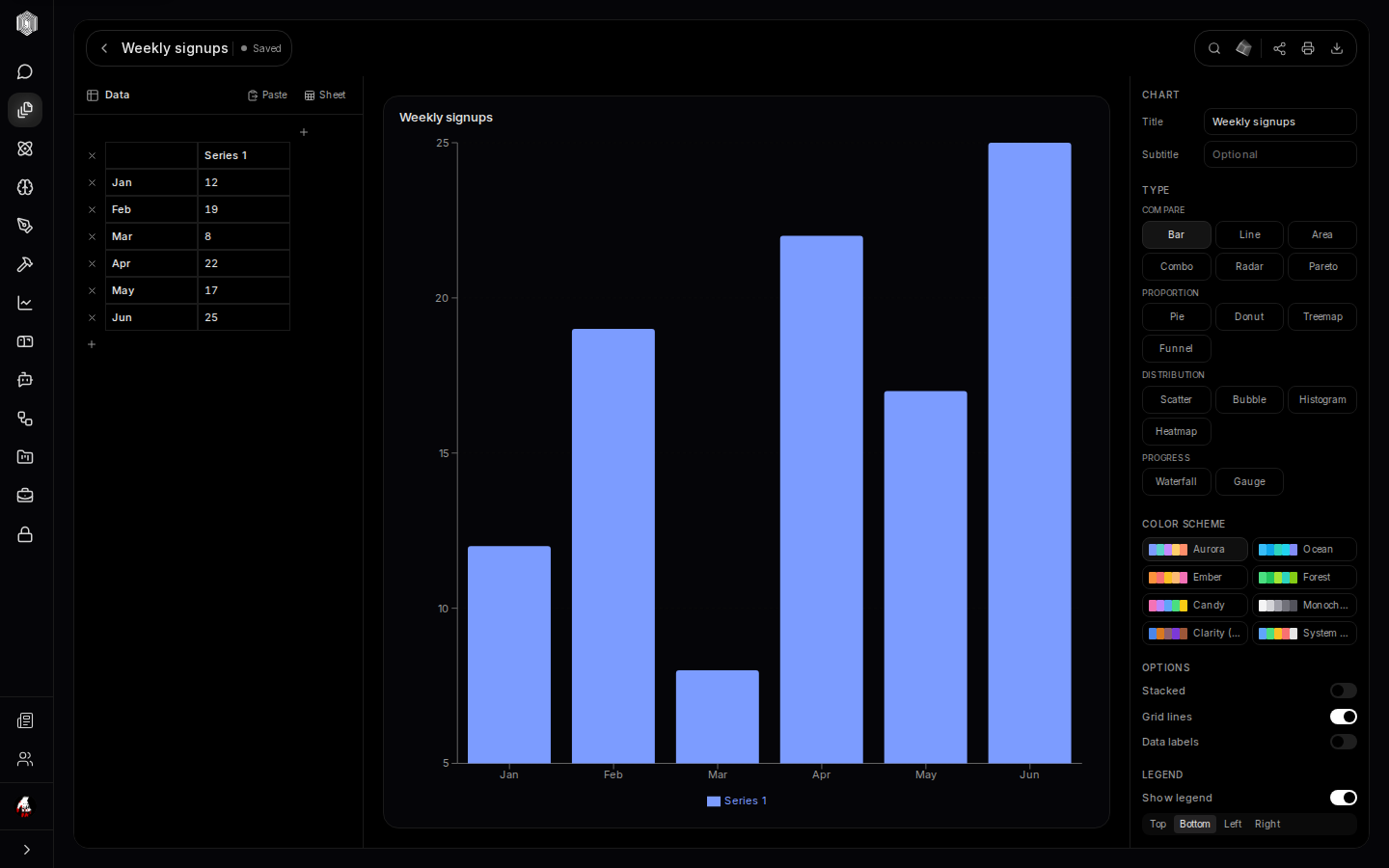Image resolution: width=1389 pixels, height=868 pixels.
Task: Choose the Histogram chart type
Action: 1322,399
